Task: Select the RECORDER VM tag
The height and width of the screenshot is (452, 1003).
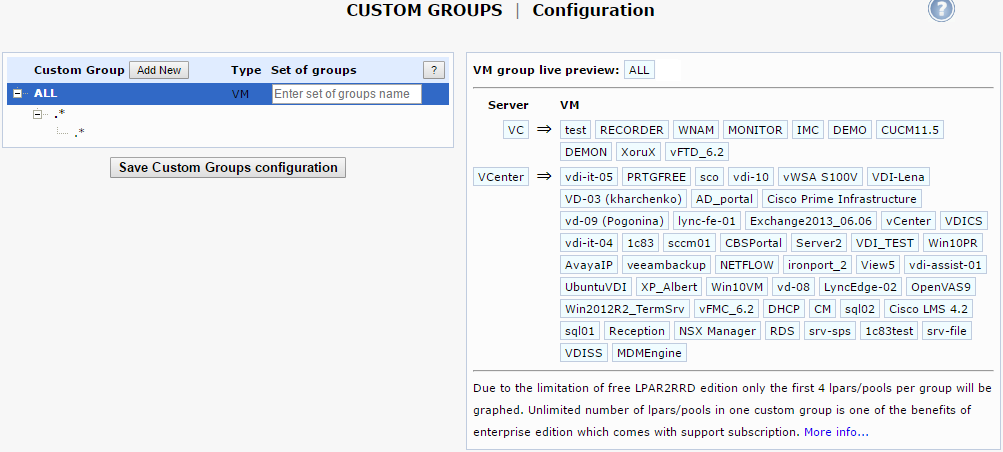Action: coord(632,130)
